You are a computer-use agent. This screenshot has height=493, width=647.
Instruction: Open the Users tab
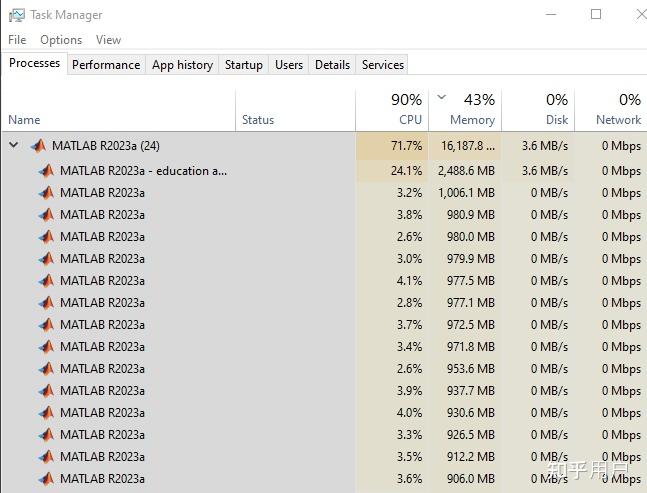[289, 65]
